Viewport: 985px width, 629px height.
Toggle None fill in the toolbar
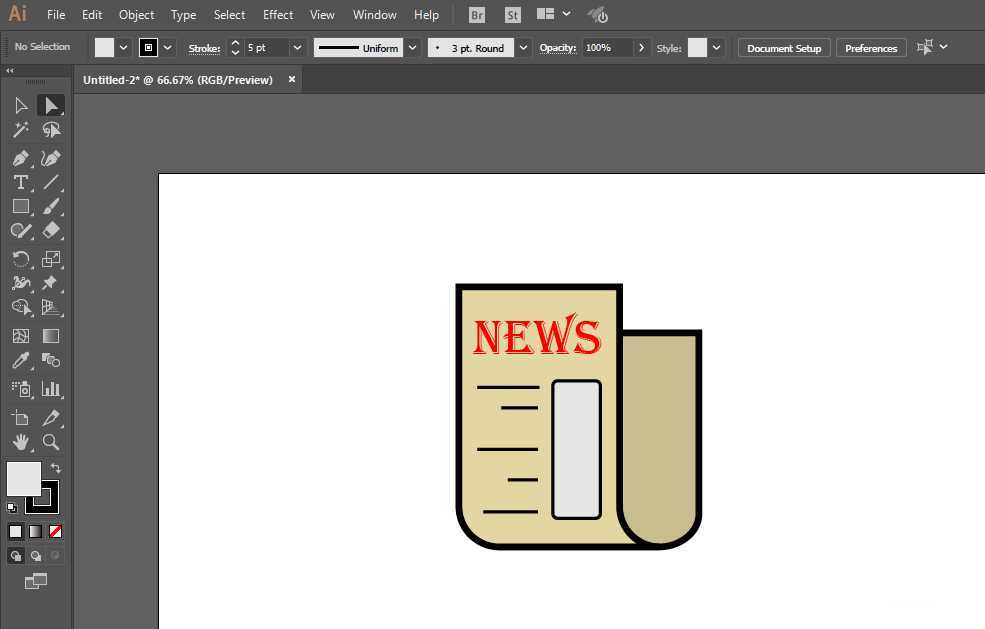point(55,531)
